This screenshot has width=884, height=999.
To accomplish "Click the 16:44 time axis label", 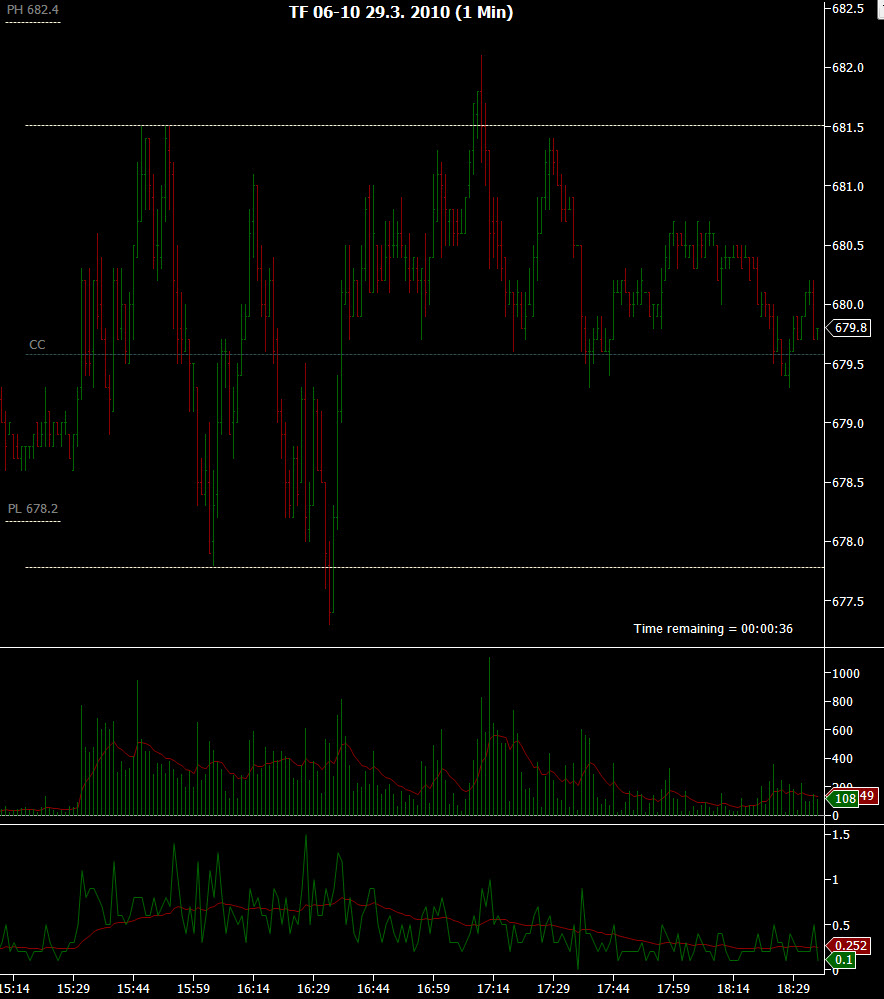I will (x=373, y=989).
